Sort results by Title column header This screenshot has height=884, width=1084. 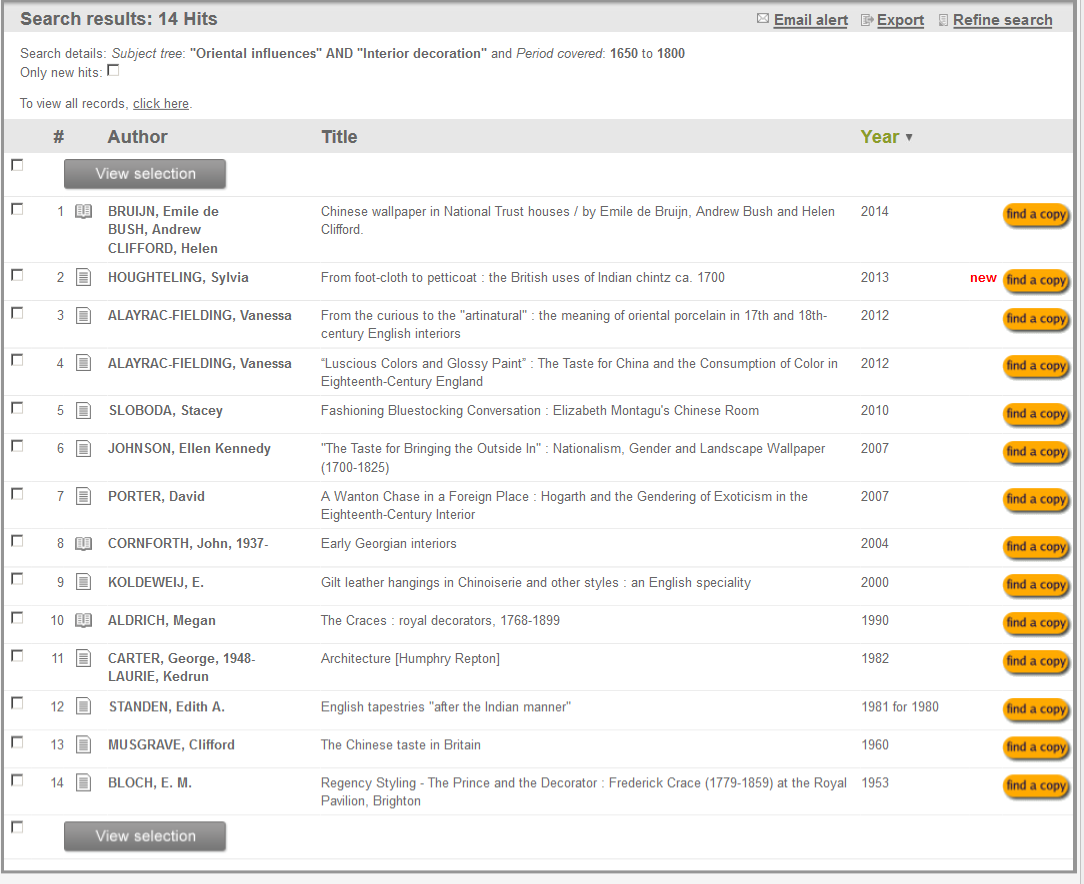tap(339, 137)
